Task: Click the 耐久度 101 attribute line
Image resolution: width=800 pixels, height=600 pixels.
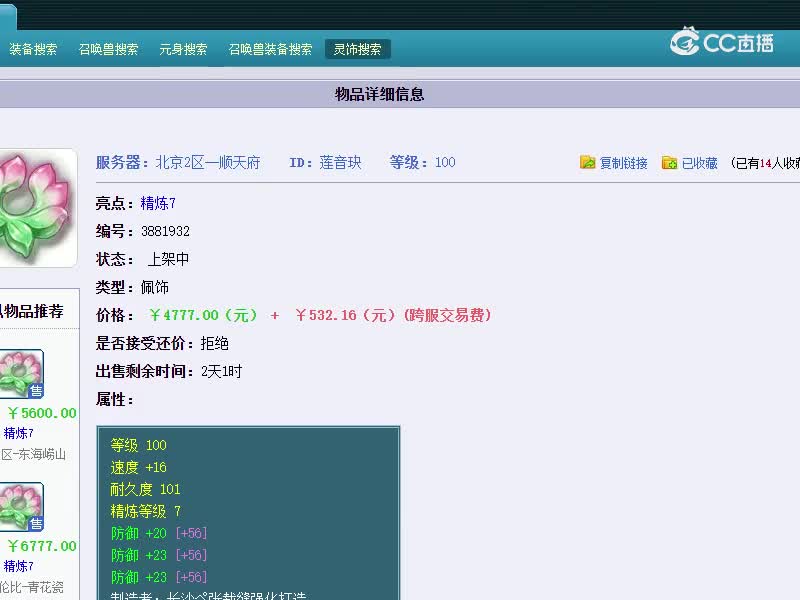Action: point(145,489)
